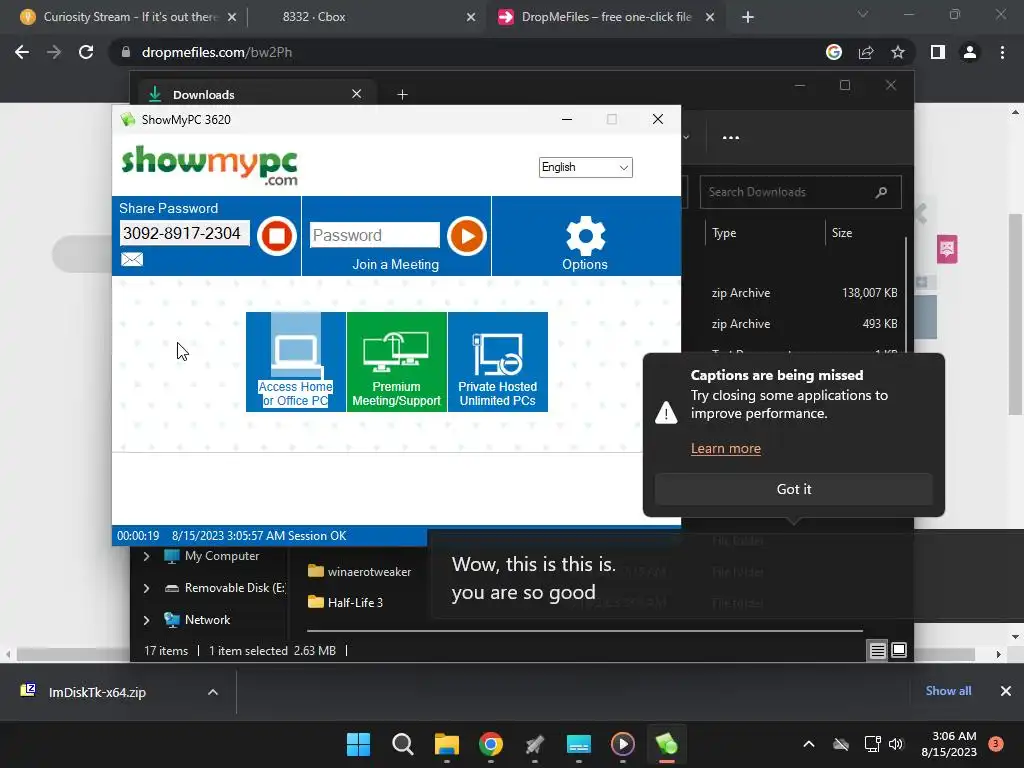
Task: Expand Network tree node
Action: [146, 620]
